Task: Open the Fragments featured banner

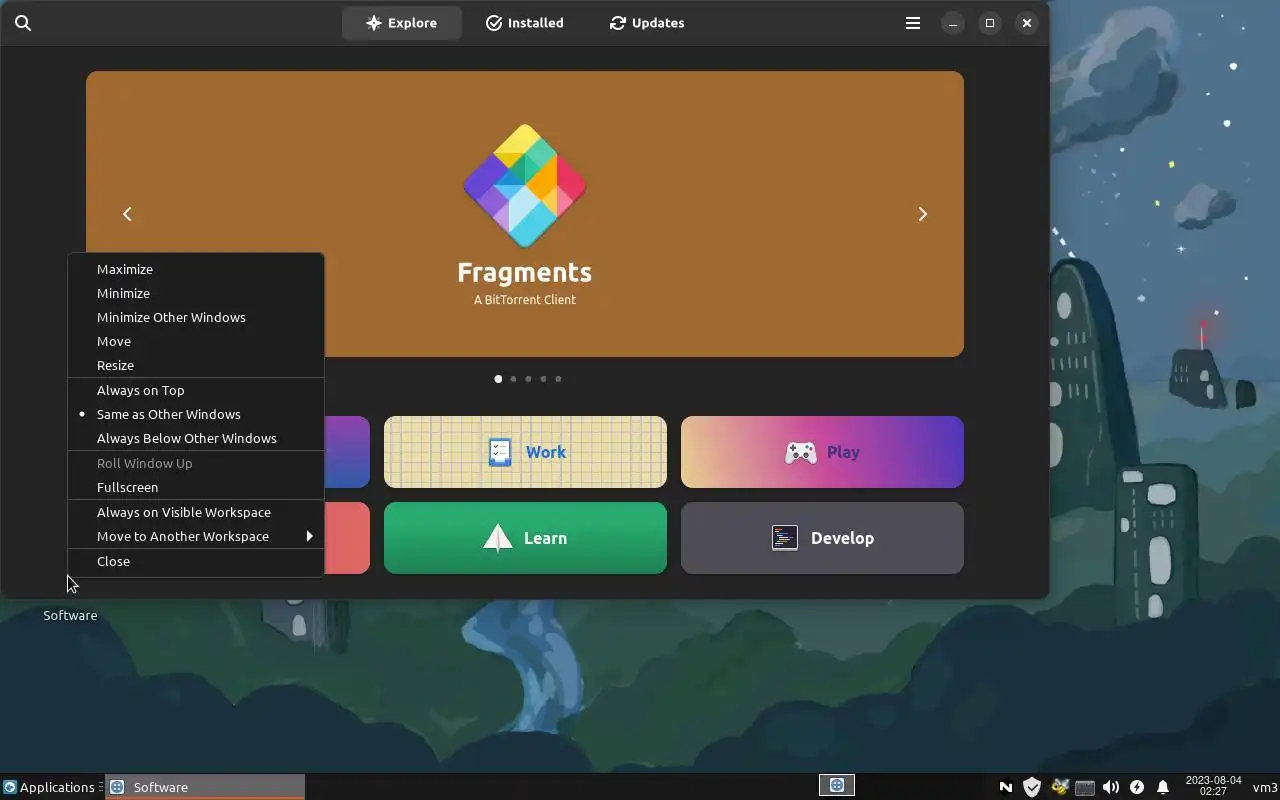Action: click(x=525, y=214)
